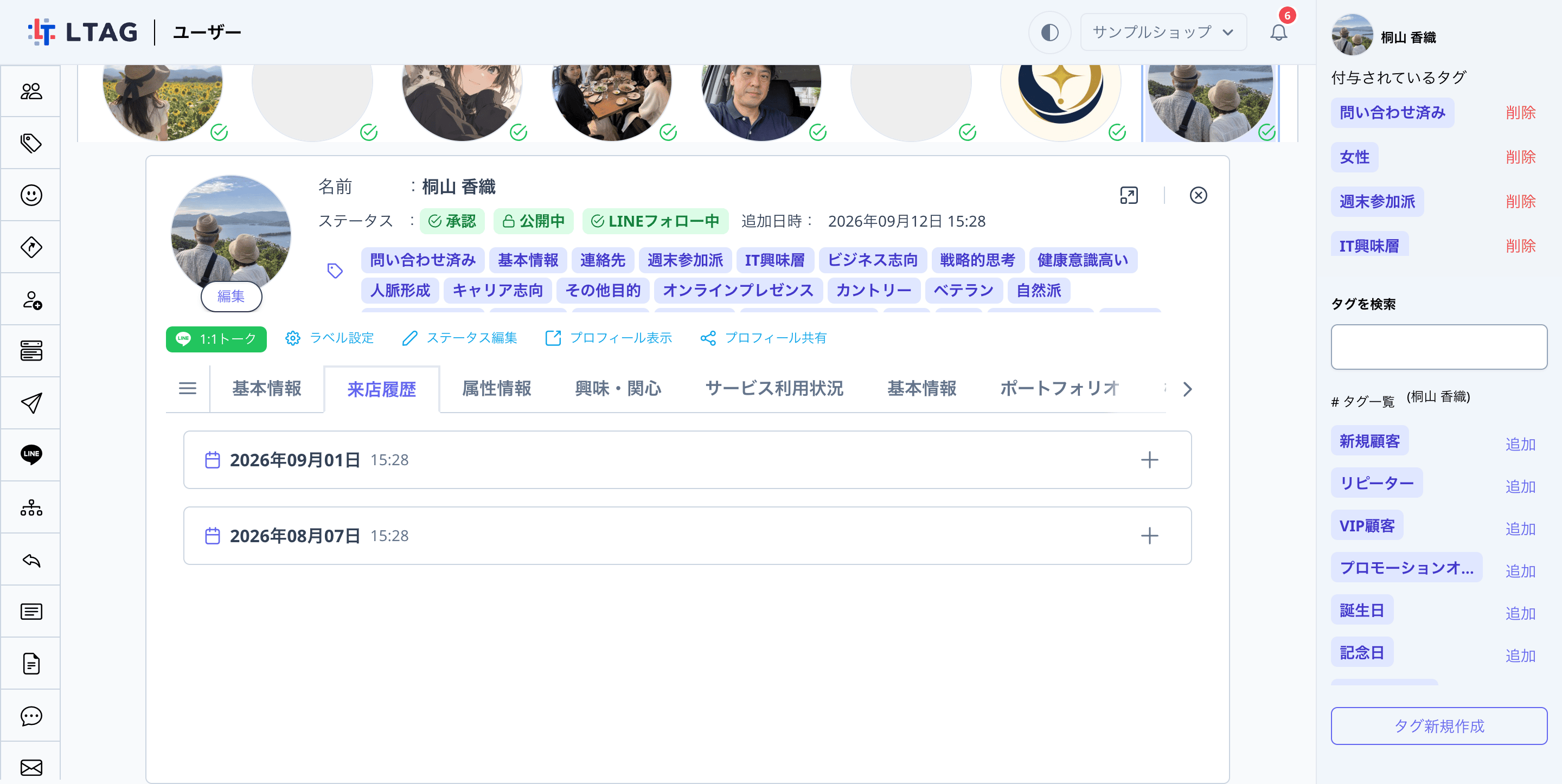Click the diamond arrow sidebar icon
Viewport: 1562px width, 784px height.
point(31,247)
